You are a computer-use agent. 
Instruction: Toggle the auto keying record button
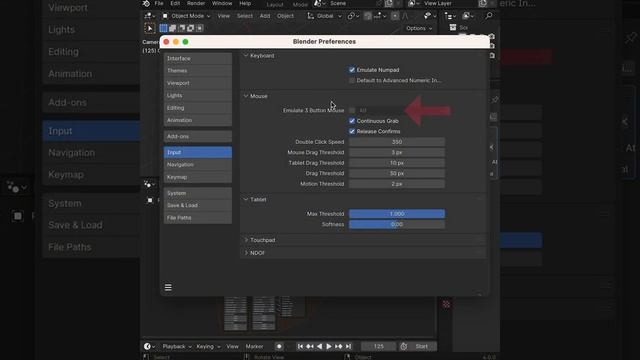pos(279,347)
